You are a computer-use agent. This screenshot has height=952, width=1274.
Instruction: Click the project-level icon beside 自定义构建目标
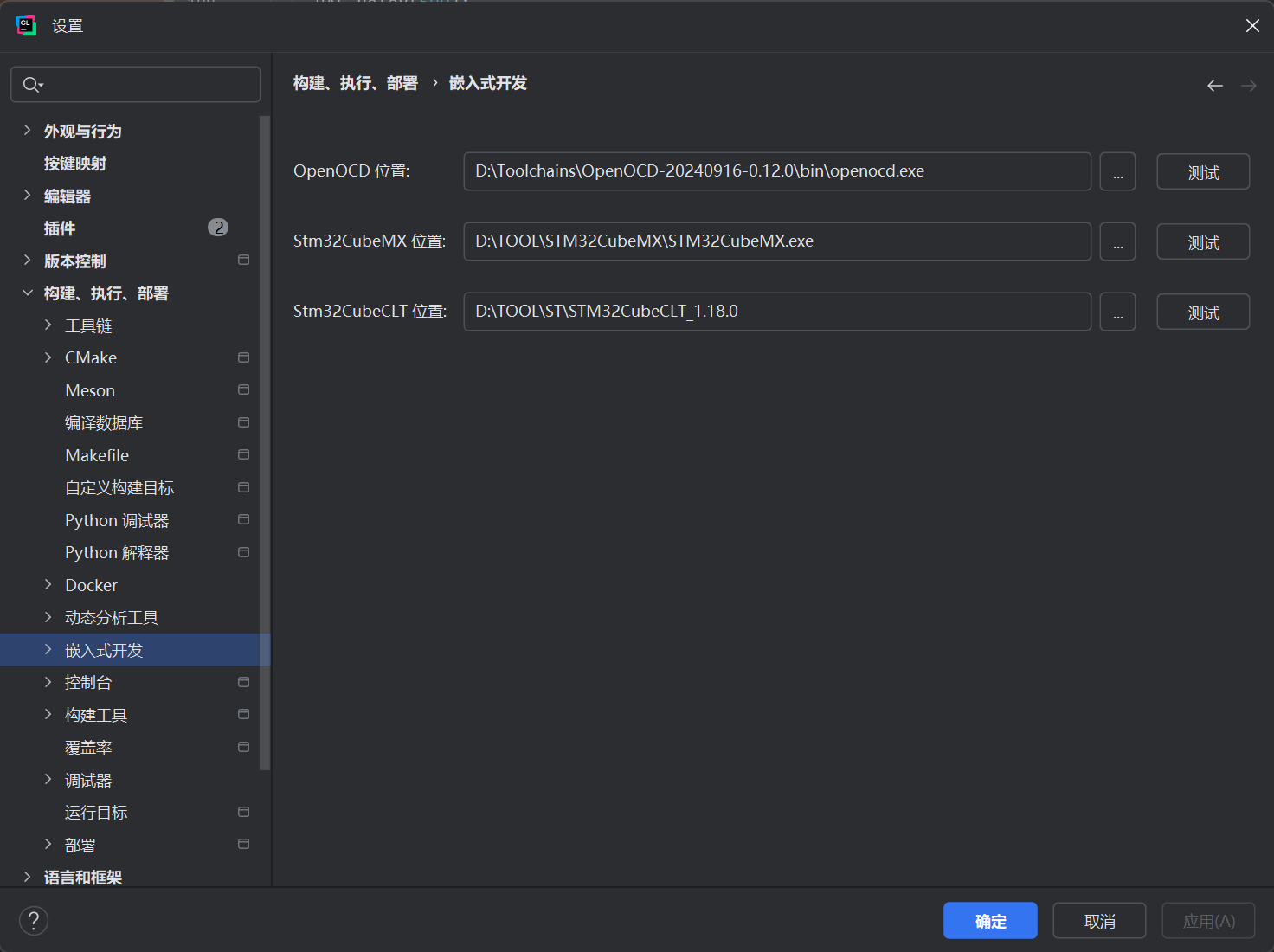pos(243,487)
